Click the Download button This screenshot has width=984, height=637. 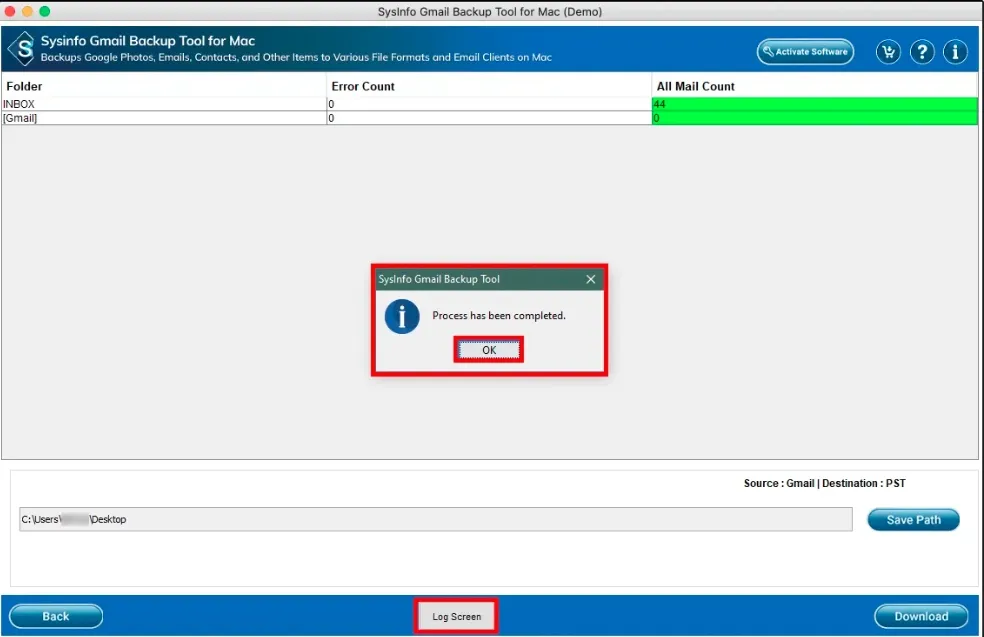(x=920, y=616)
